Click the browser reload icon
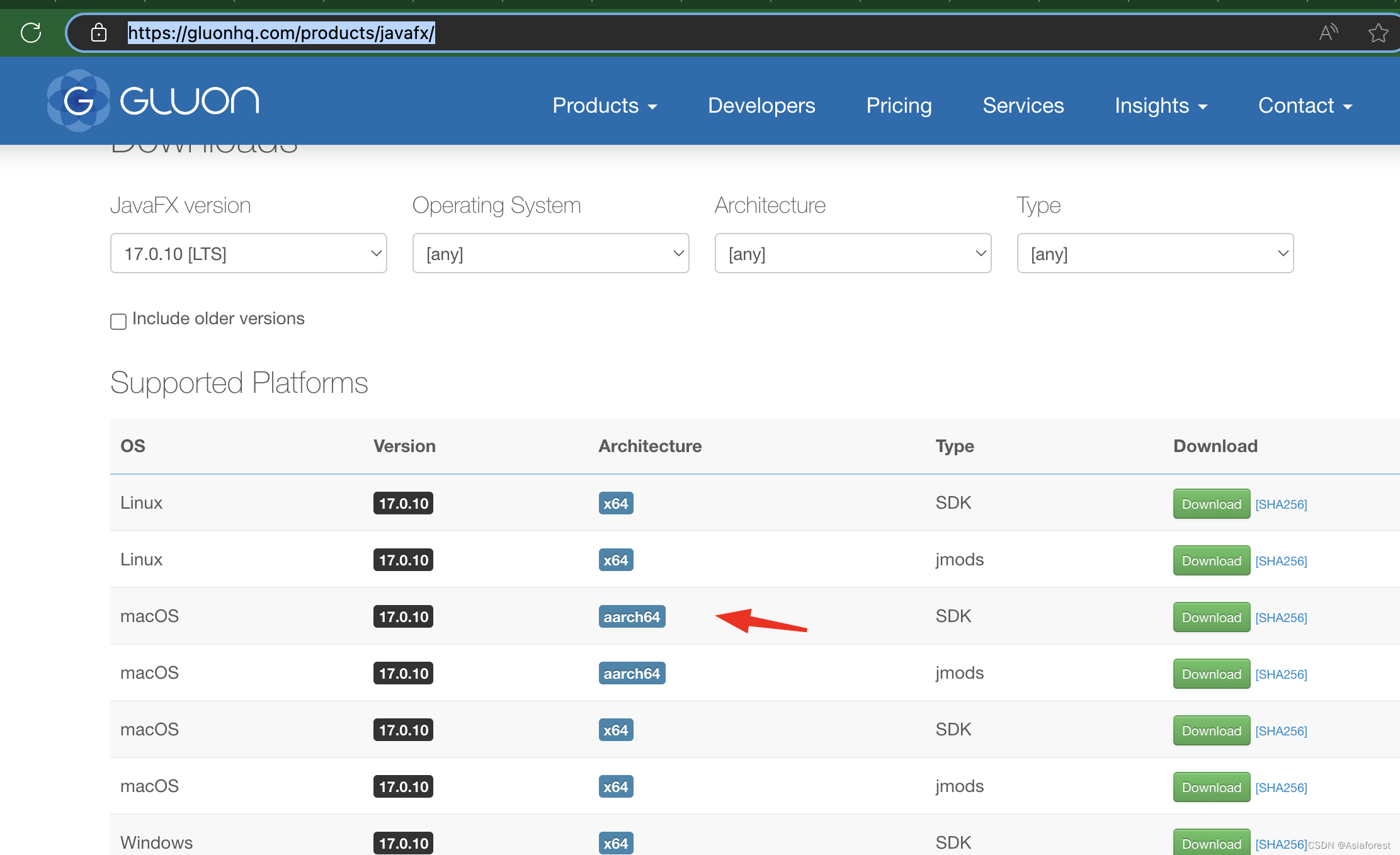This screenshot has height=855, width=1400. [x=31, y=33]
